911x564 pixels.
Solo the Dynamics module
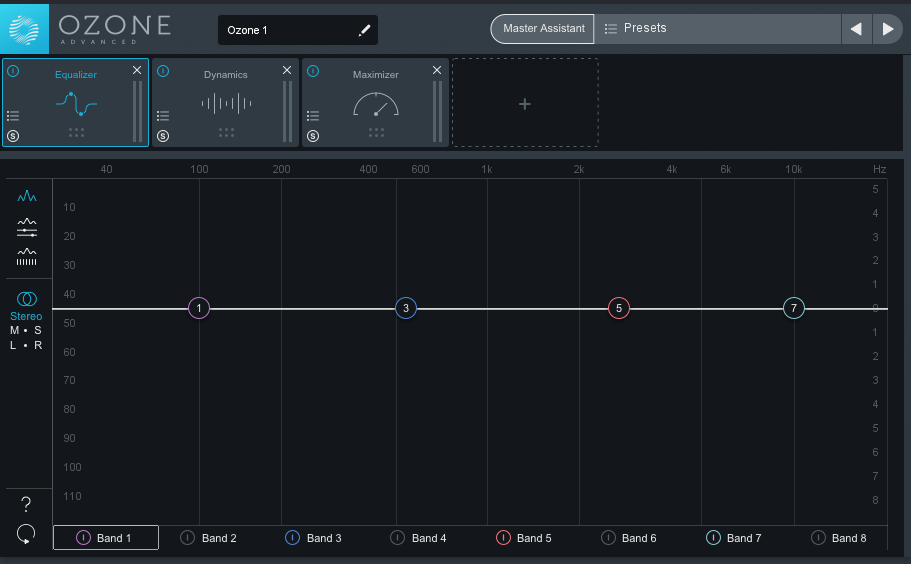click(x=163, y=136)
